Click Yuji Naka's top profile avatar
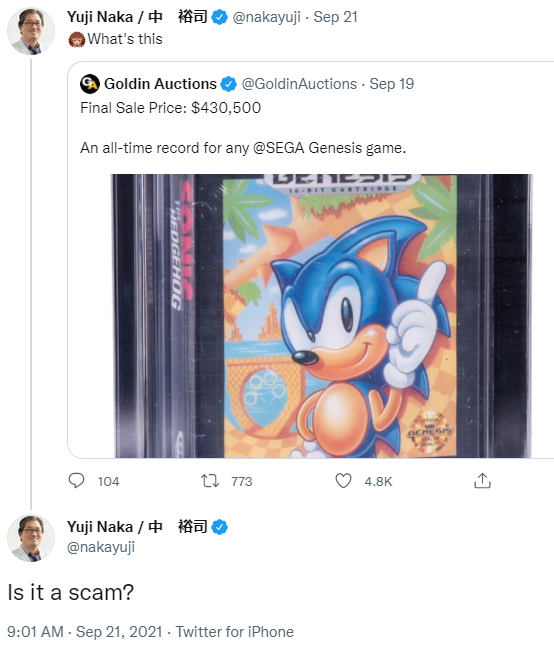This screenshot has height=647, width=554. 31,31
